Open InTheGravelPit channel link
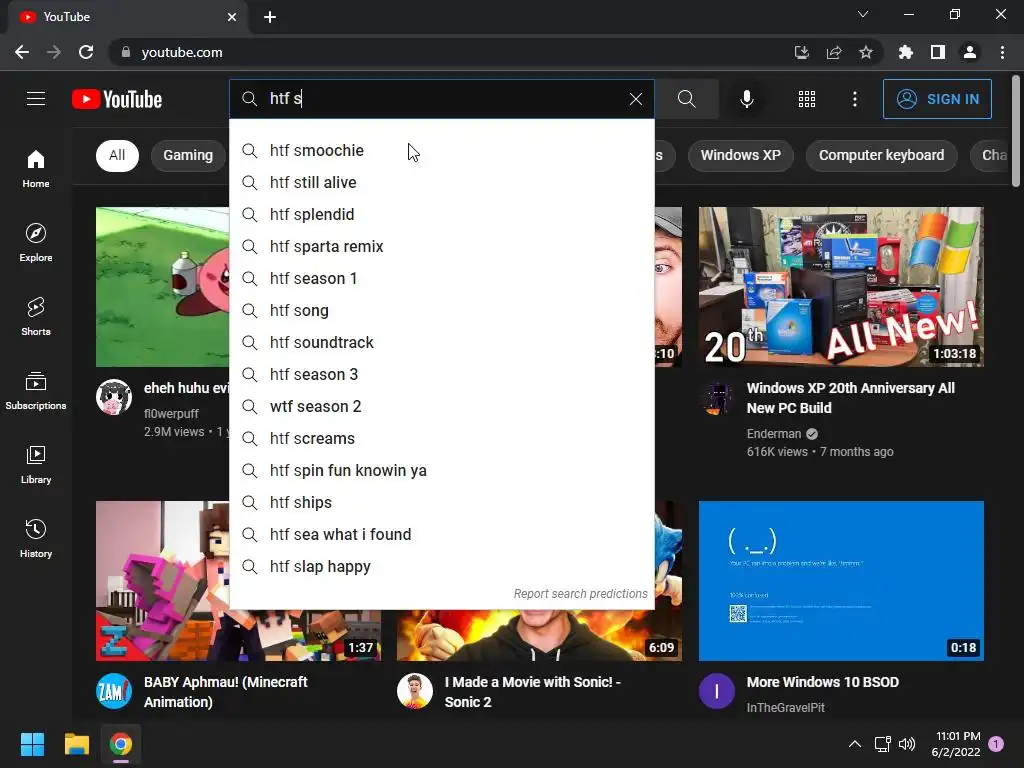Image resolution: width=1024 pixels, height=768 pixels. [786, 707]
